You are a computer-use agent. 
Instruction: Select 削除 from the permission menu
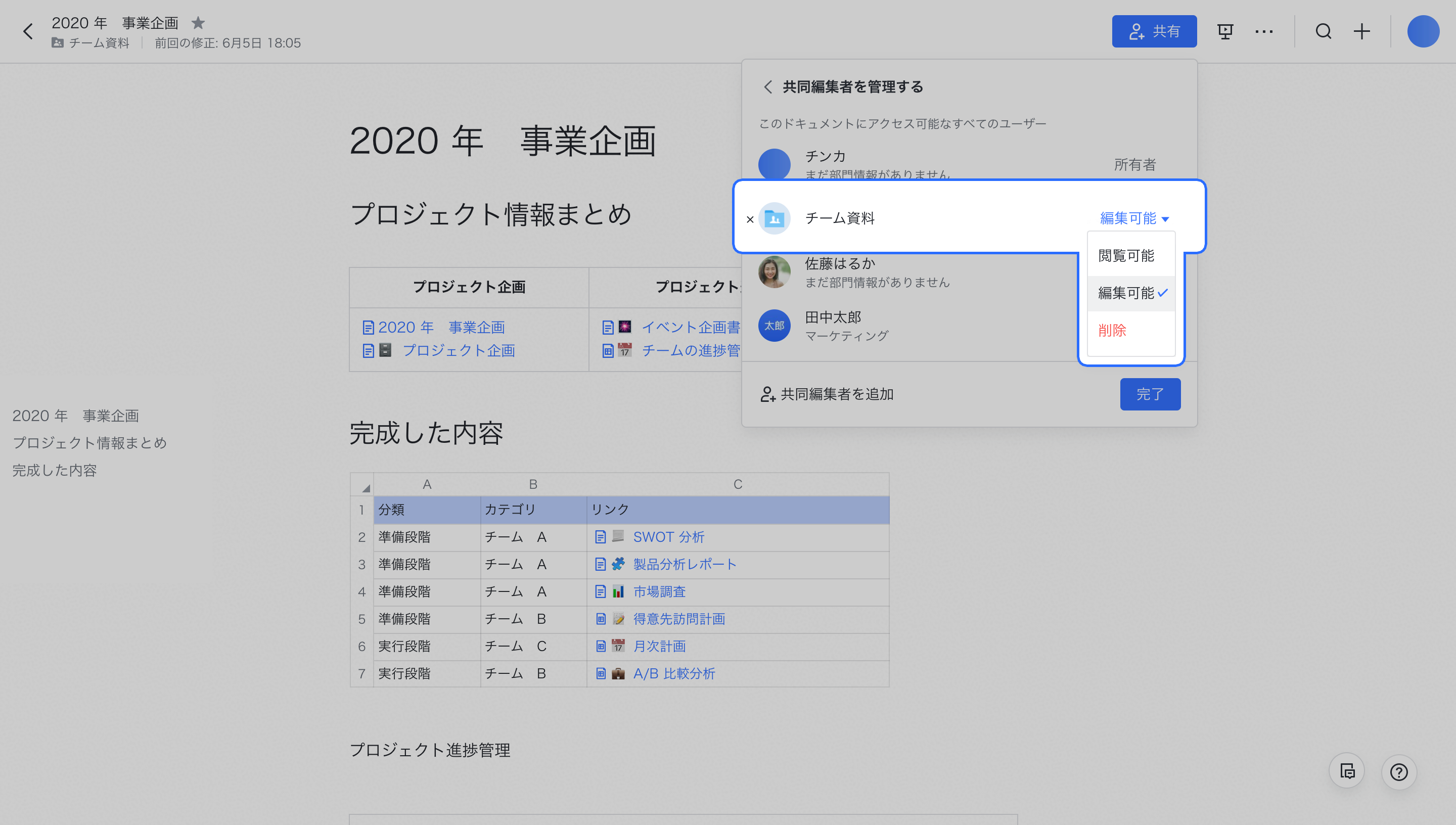(1112, 330)
